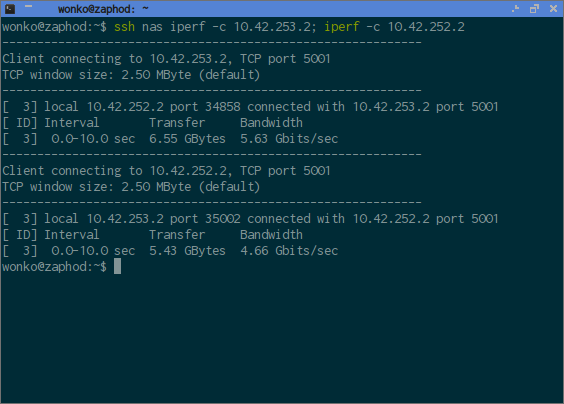Viewport: 564px width, 404px height.
Task: Click the second yellow 'iperf' command word
Action: point(342,27)
